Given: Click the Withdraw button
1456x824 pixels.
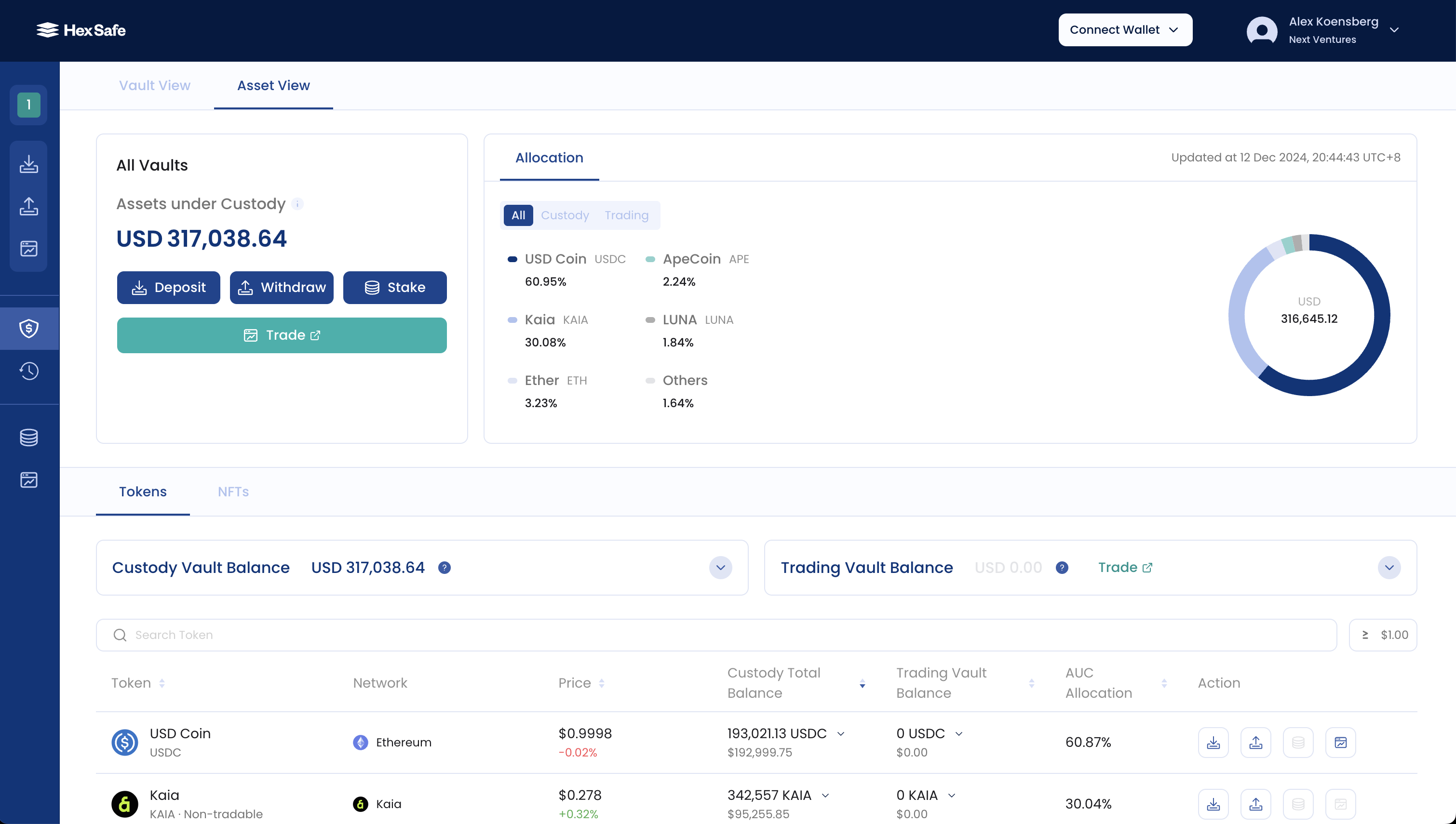Looking at the screenshot, I should click(x=282, y=288).
